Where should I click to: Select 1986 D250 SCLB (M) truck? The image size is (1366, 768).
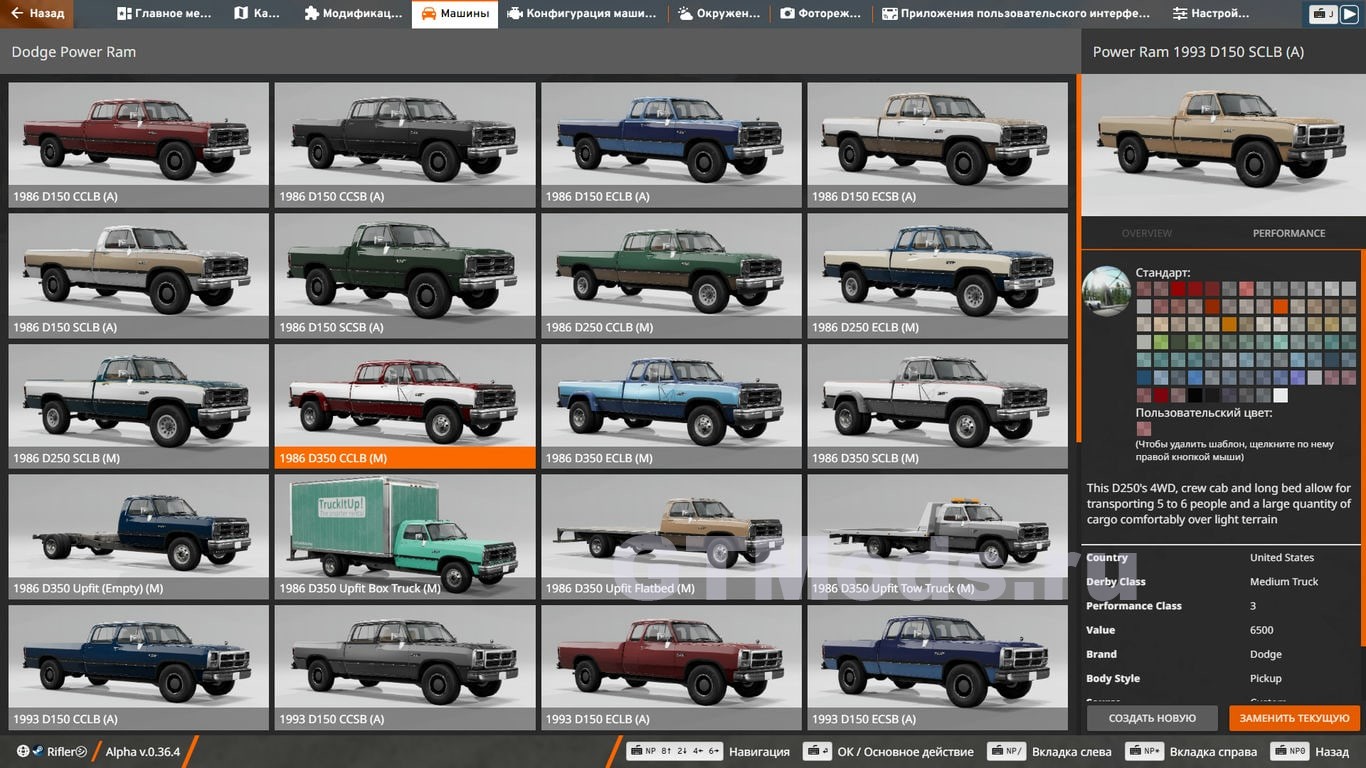(x=139, y=406)
